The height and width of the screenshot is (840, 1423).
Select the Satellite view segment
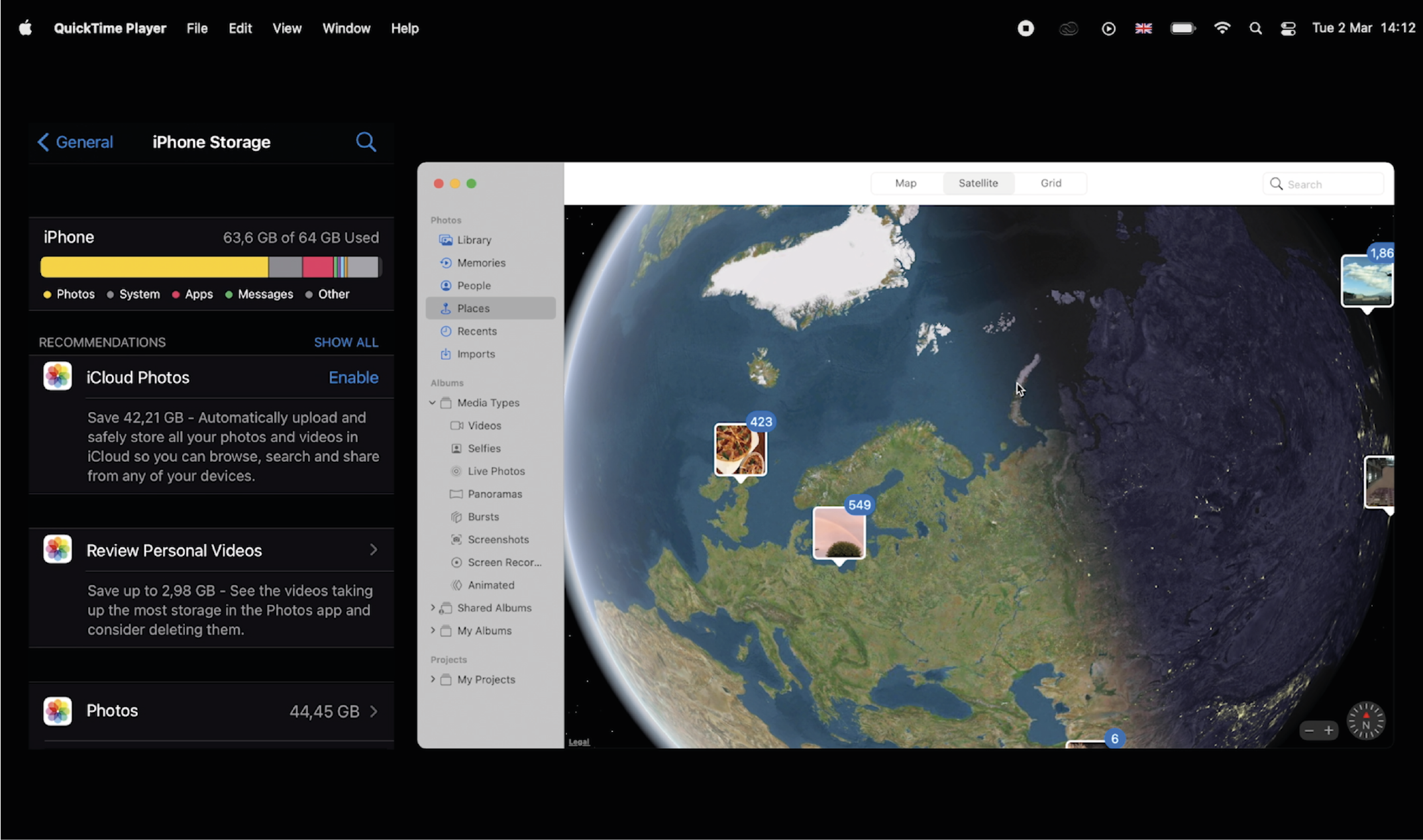pos(978,184)
